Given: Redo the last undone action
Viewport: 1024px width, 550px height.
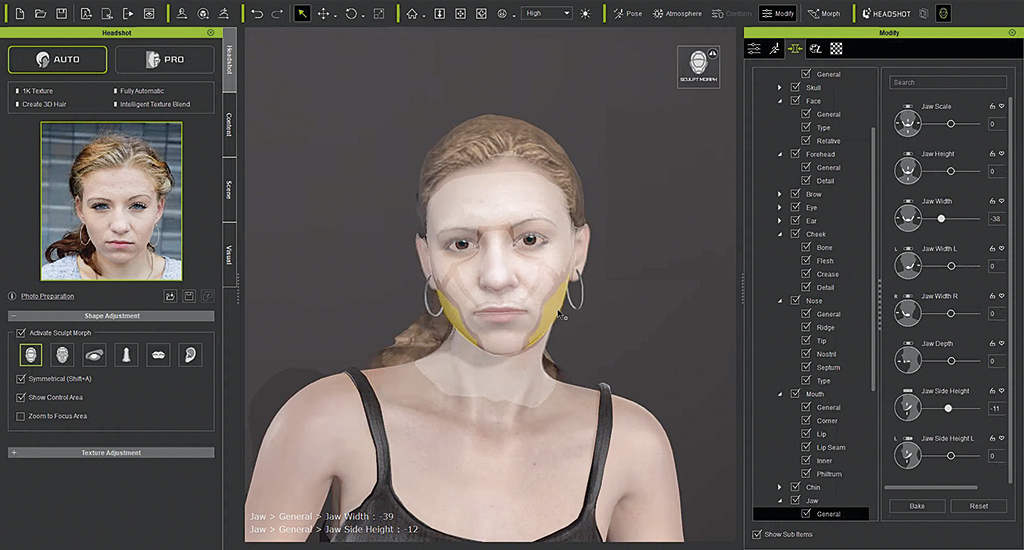Looking at the screenshot, I should click(277, 13).
